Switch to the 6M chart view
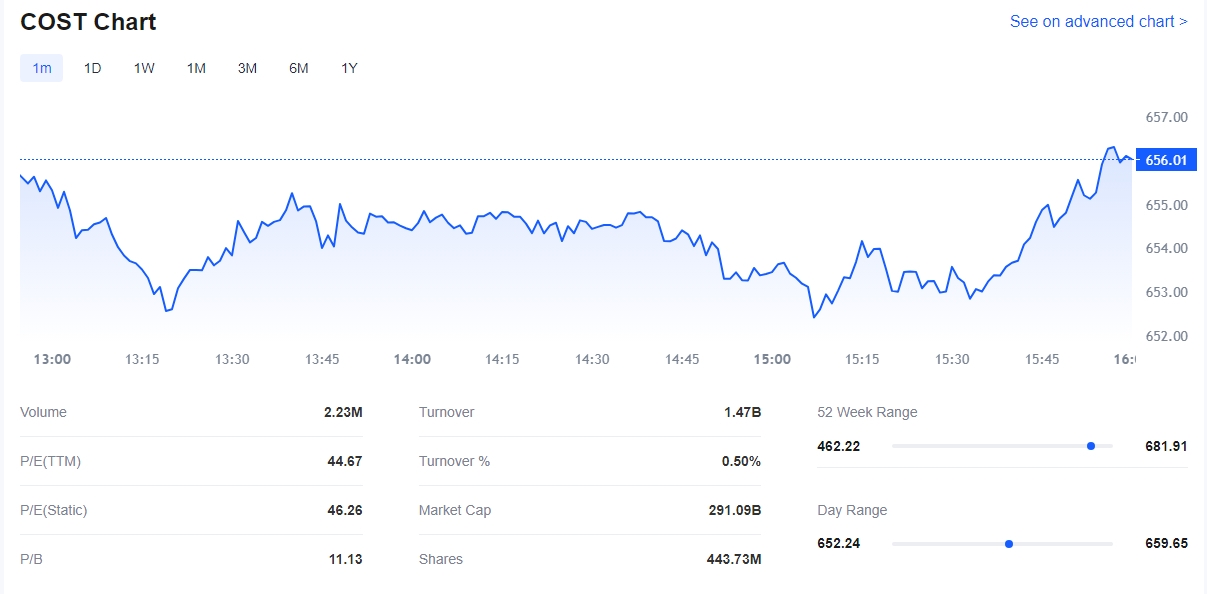Viewport: 1207px width, 594px height. tap(298, 68)
